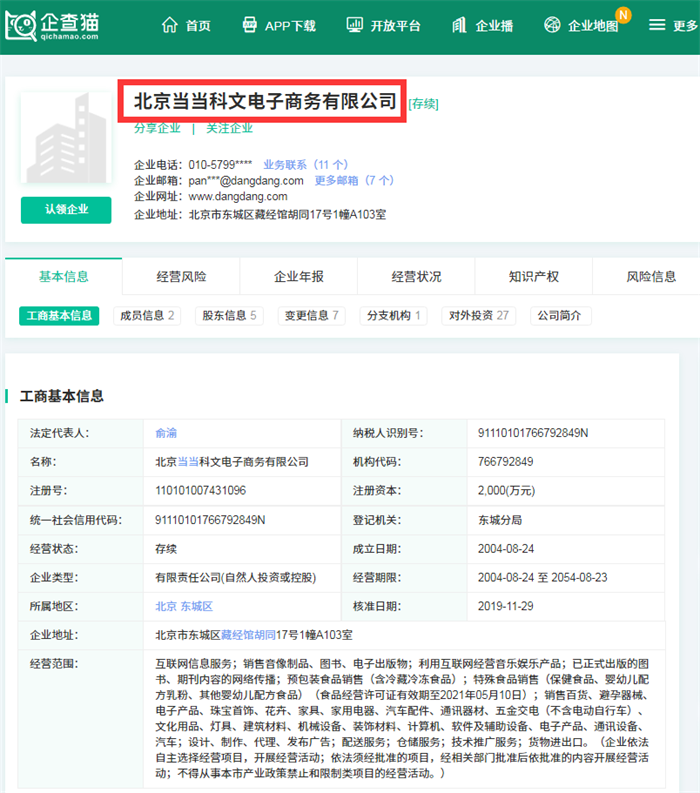Open APP下载 in top navigation
This screenshot has width=700, height=793.
click(x=290, y=26)
